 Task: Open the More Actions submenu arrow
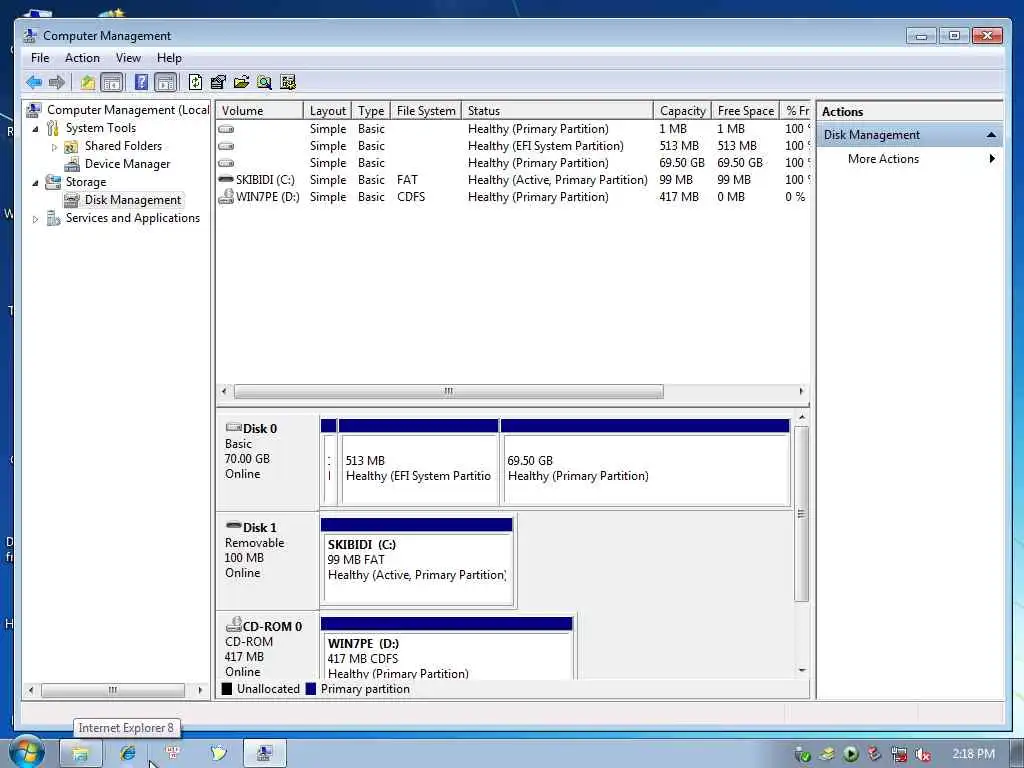click(x=992, y=159)
